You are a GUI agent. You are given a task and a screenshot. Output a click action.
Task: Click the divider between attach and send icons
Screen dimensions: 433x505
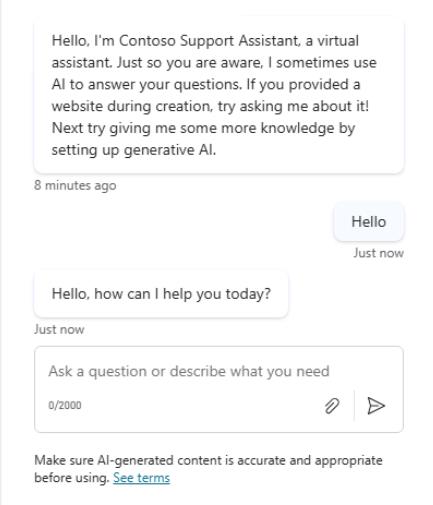click(354, 406)
